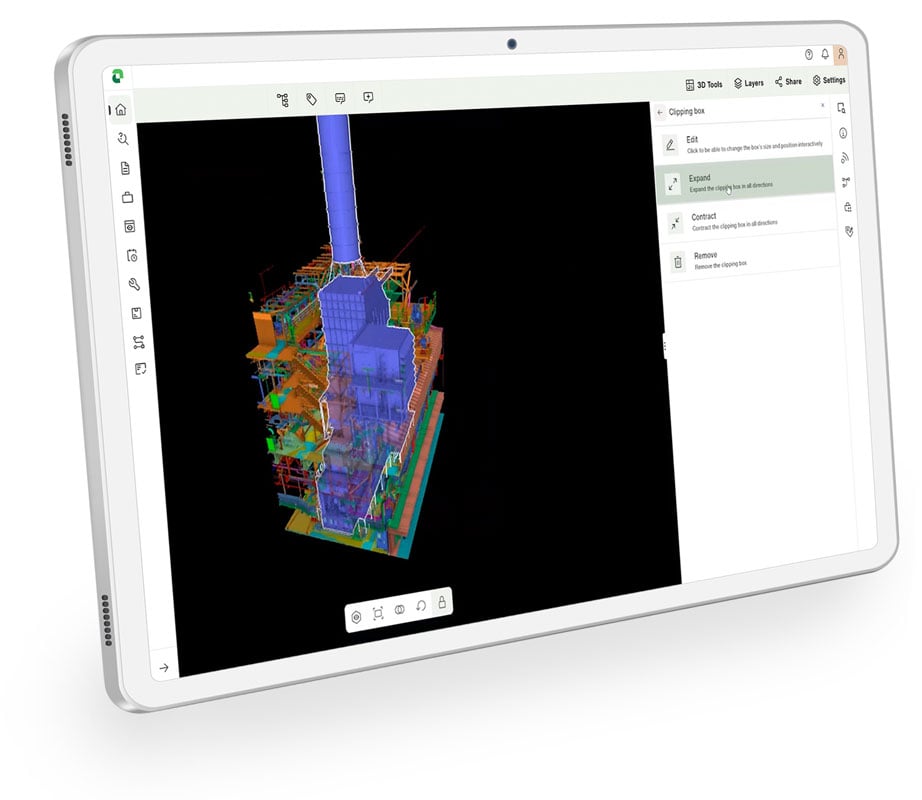Expand the left sidebar with arrow
This screenshot has width=922, height=800.
point(164,667)
